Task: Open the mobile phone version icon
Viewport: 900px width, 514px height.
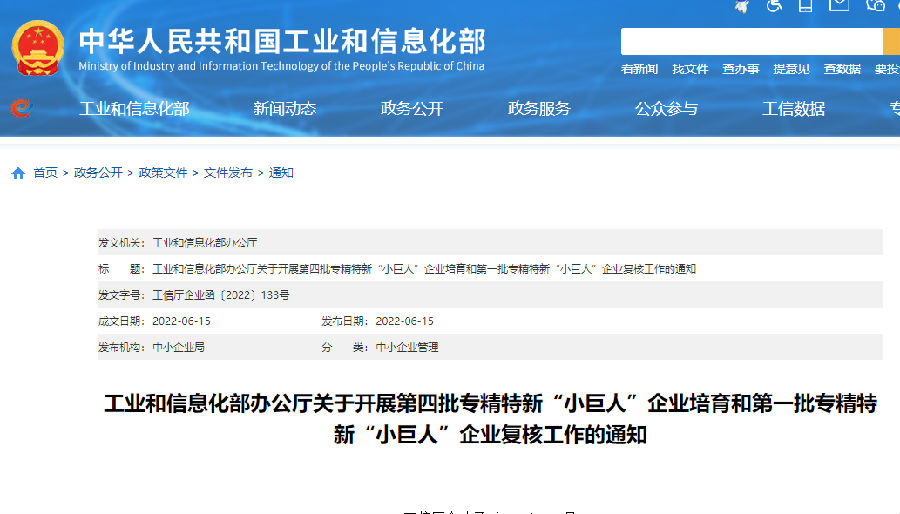Action: click(x=805, y=6)
